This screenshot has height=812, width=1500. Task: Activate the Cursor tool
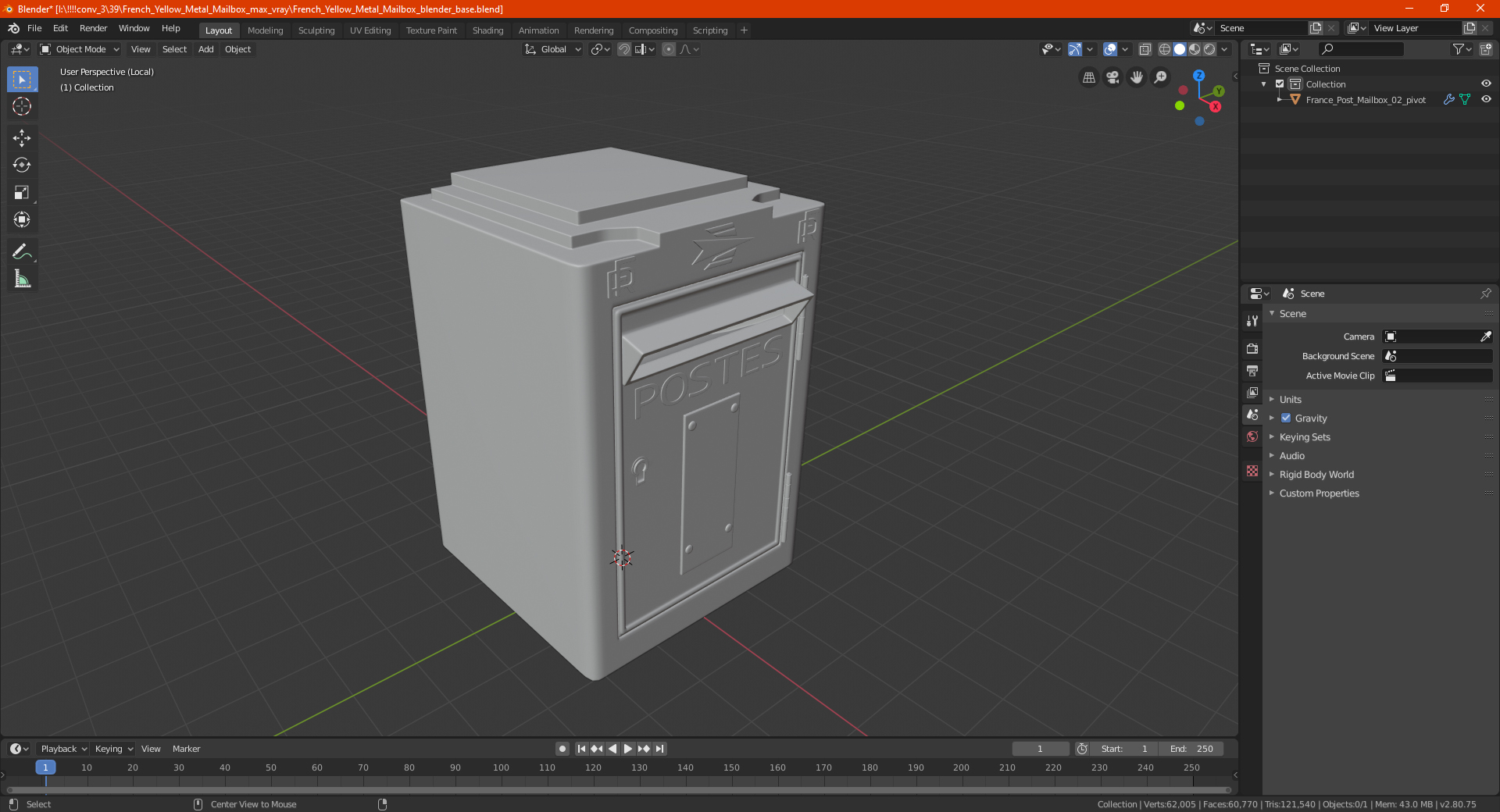pos(22,107)
